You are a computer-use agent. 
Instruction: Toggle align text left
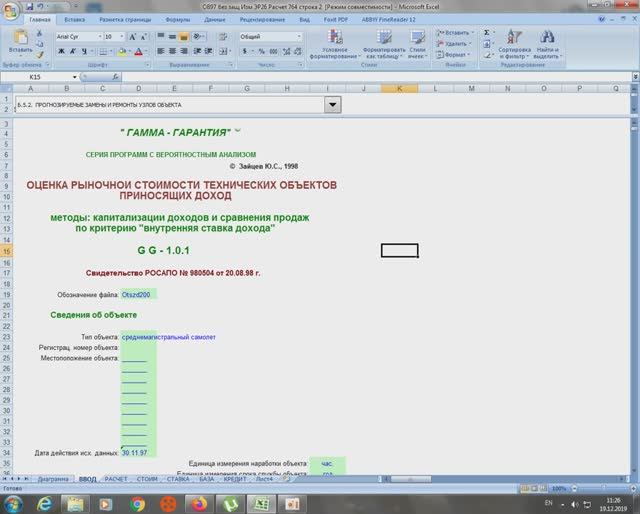point(161,51)
